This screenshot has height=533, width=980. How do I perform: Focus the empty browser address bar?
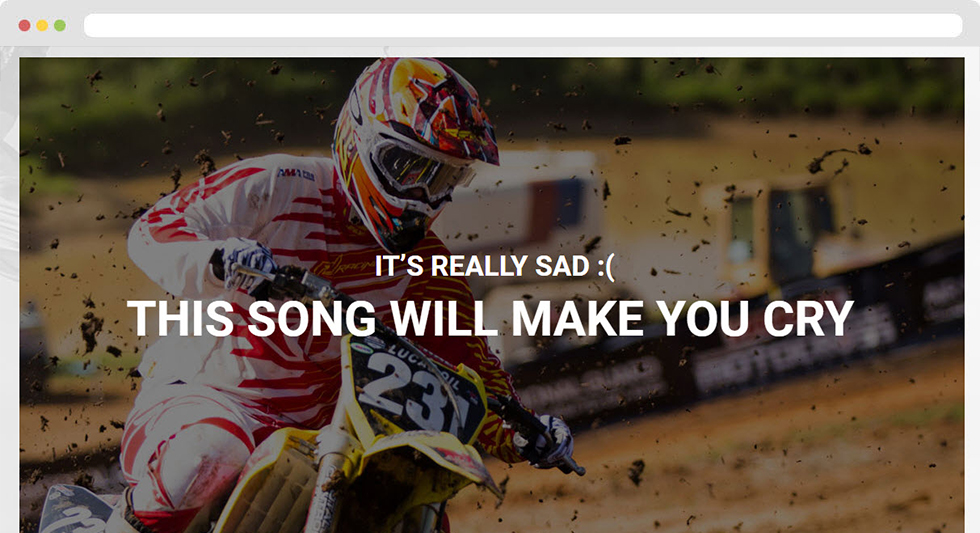(523, 26)
